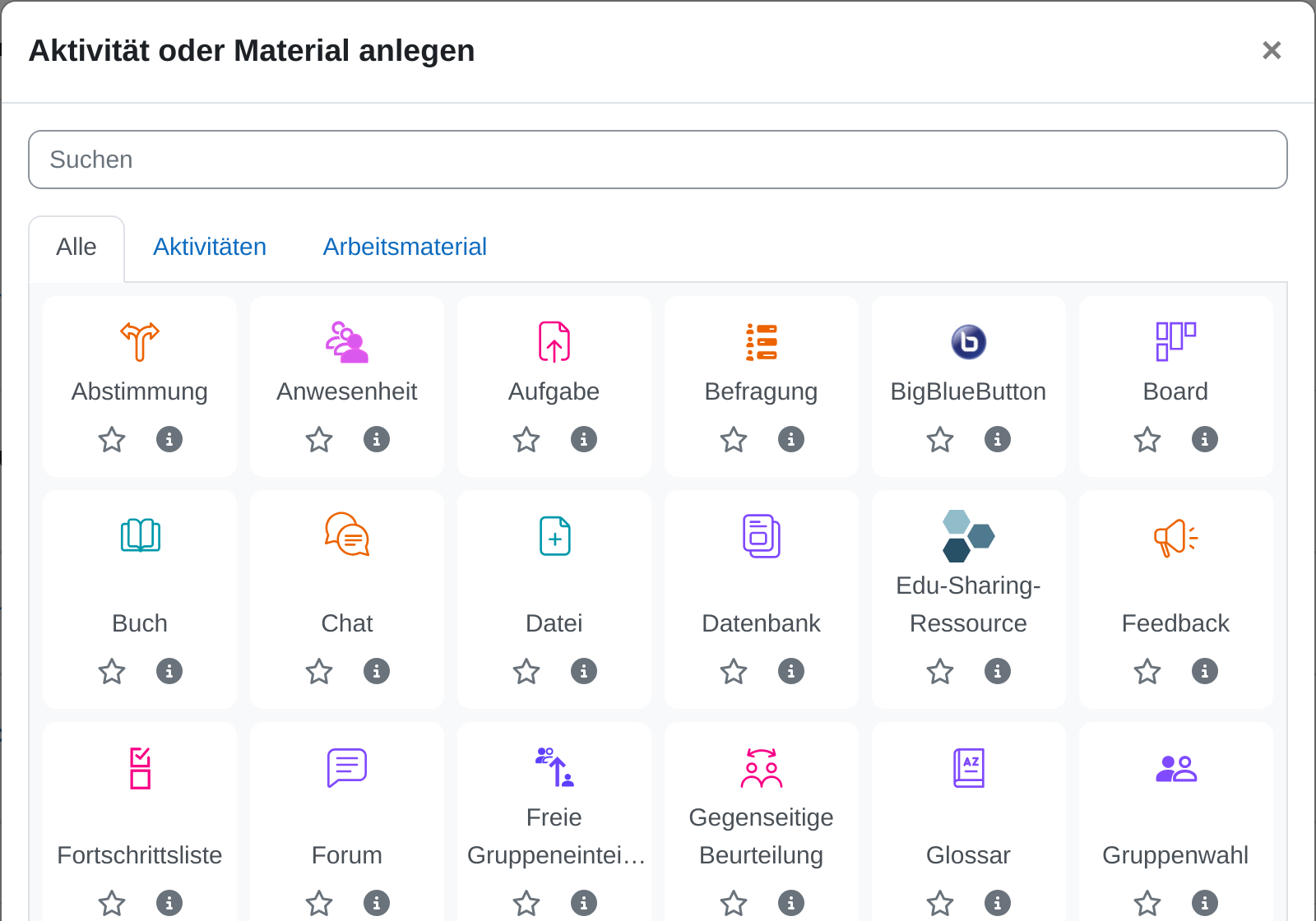Open the Aufgabe upload icon
This screenshot has width=1316, height=921.
pyautogui.click(x=554, y=342)
